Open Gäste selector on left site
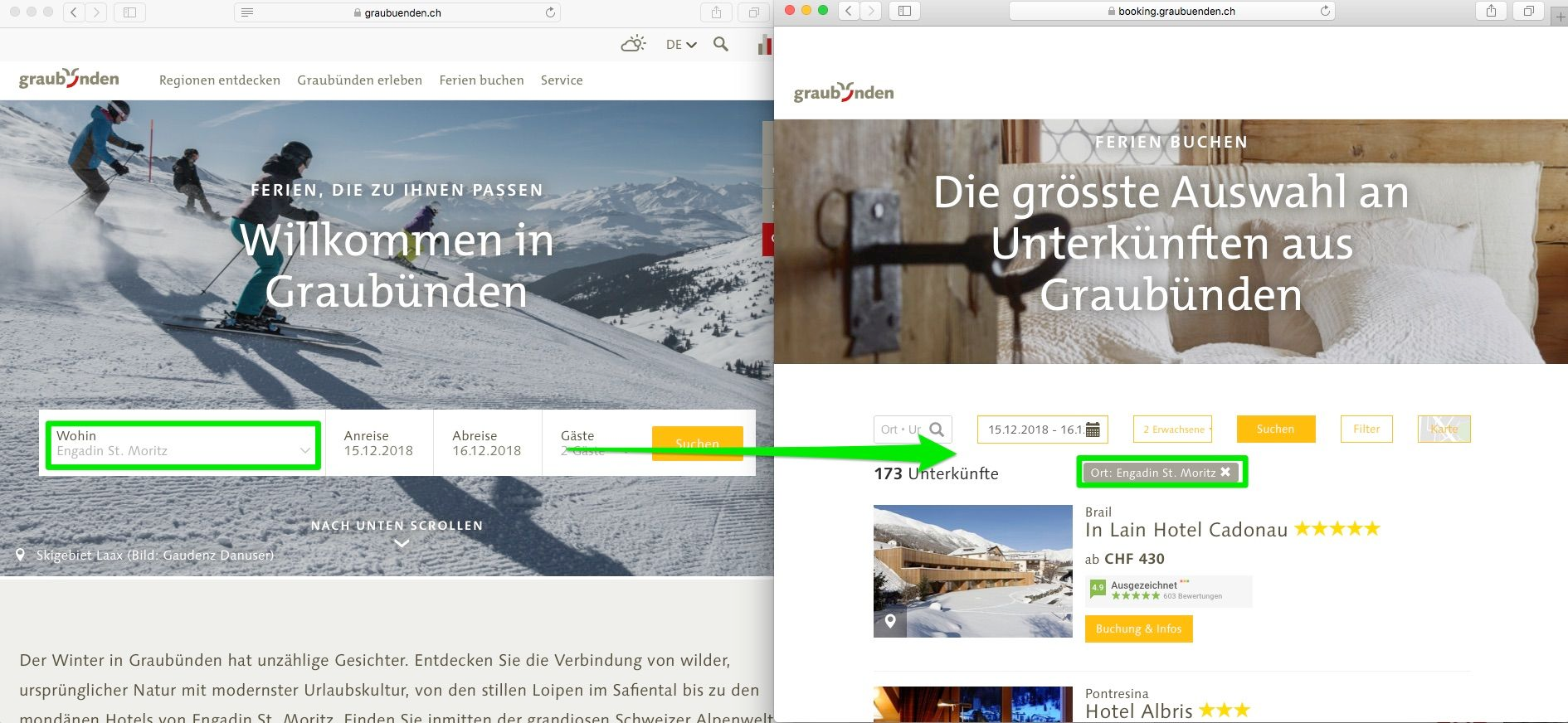 [593, 444]
